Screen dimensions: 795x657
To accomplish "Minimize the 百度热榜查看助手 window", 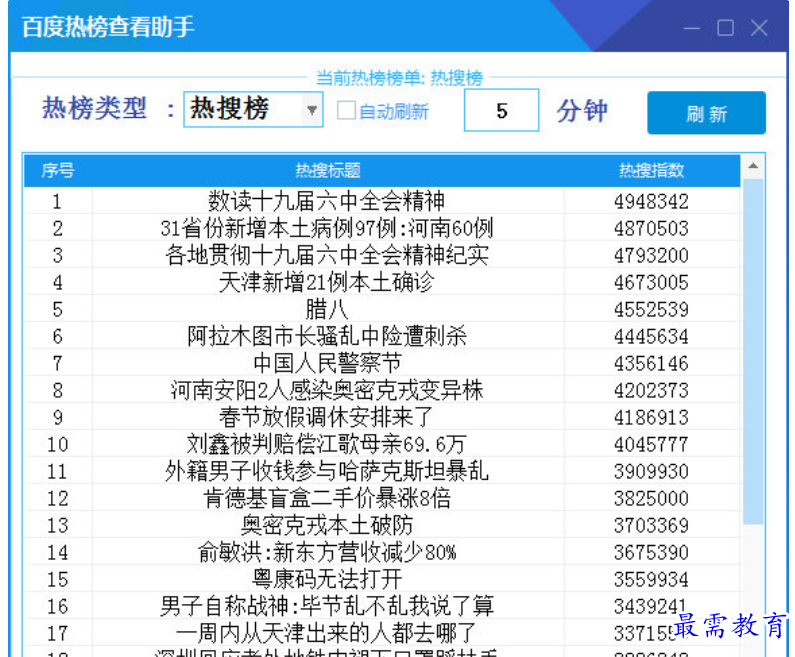I will pos(692,28).
